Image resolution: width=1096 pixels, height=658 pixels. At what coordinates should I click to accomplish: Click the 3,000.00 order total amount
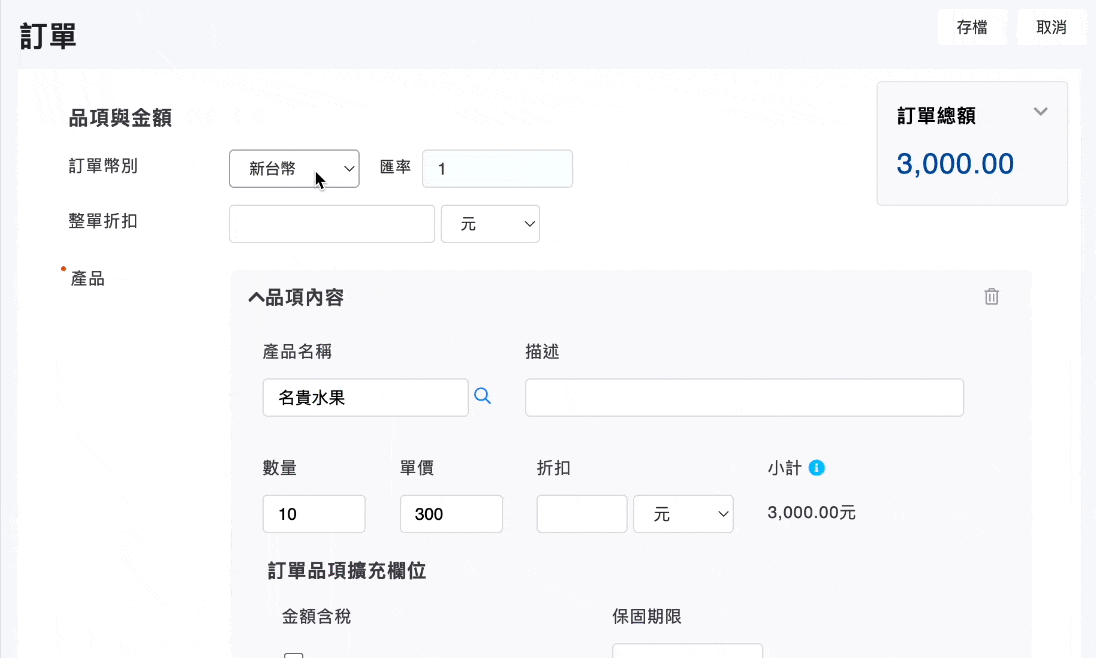[x=955, y=164]
